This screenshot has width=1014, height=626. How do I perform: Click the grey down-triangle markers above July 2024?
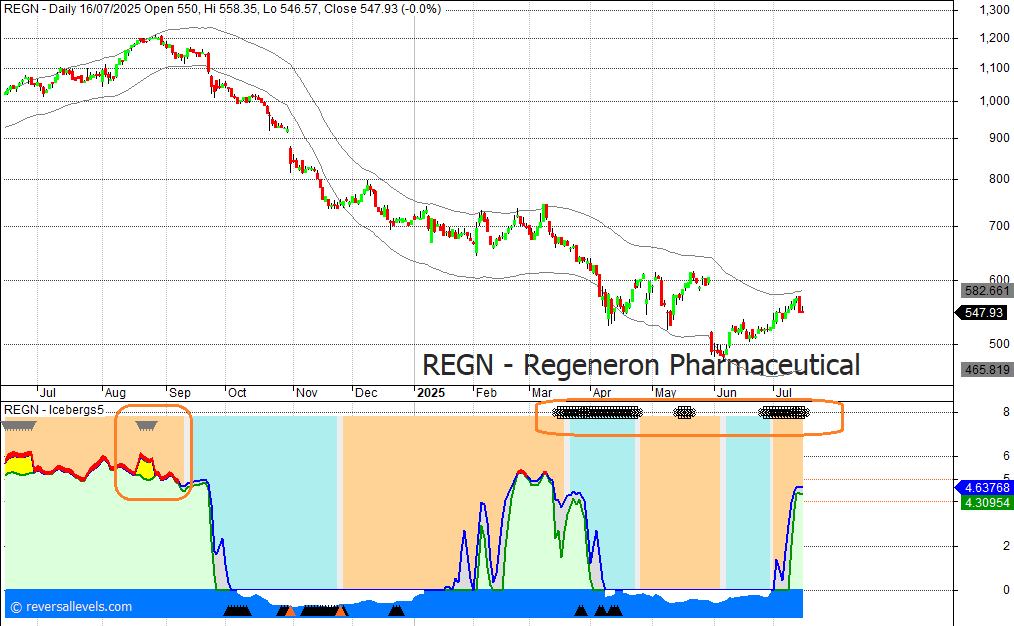point(19,426)
